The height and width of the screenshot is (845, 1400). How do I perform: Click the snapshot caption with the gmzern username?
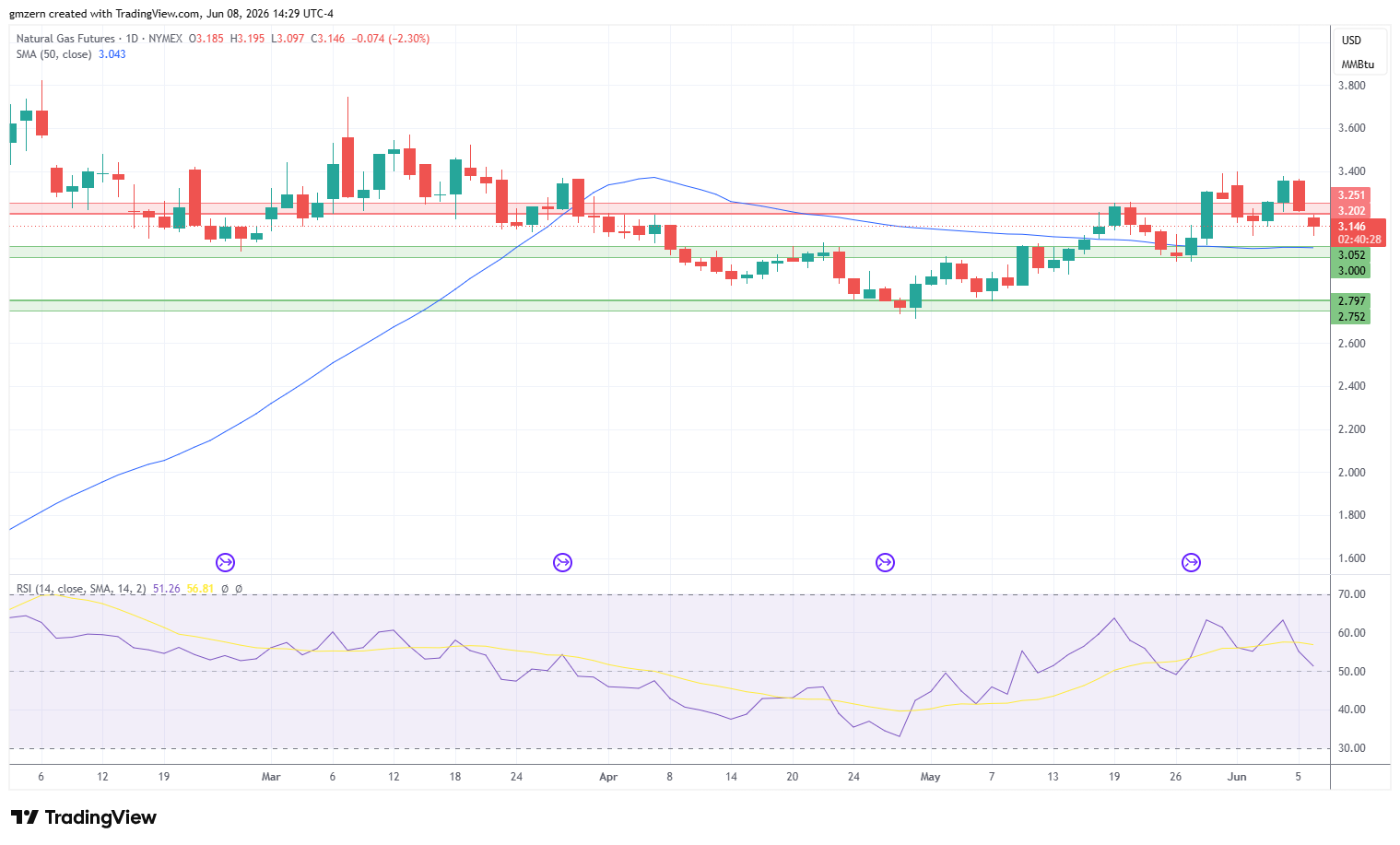pyautogui.click(x=171, y=14)
